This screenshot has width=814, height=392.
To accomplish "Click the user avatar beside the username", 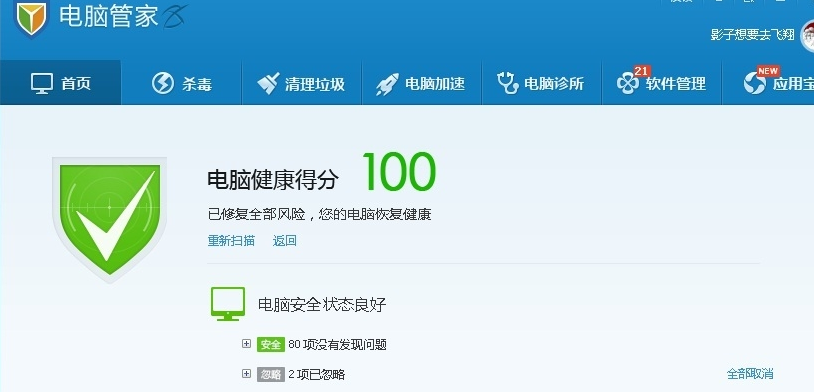I will pos(808,35).
